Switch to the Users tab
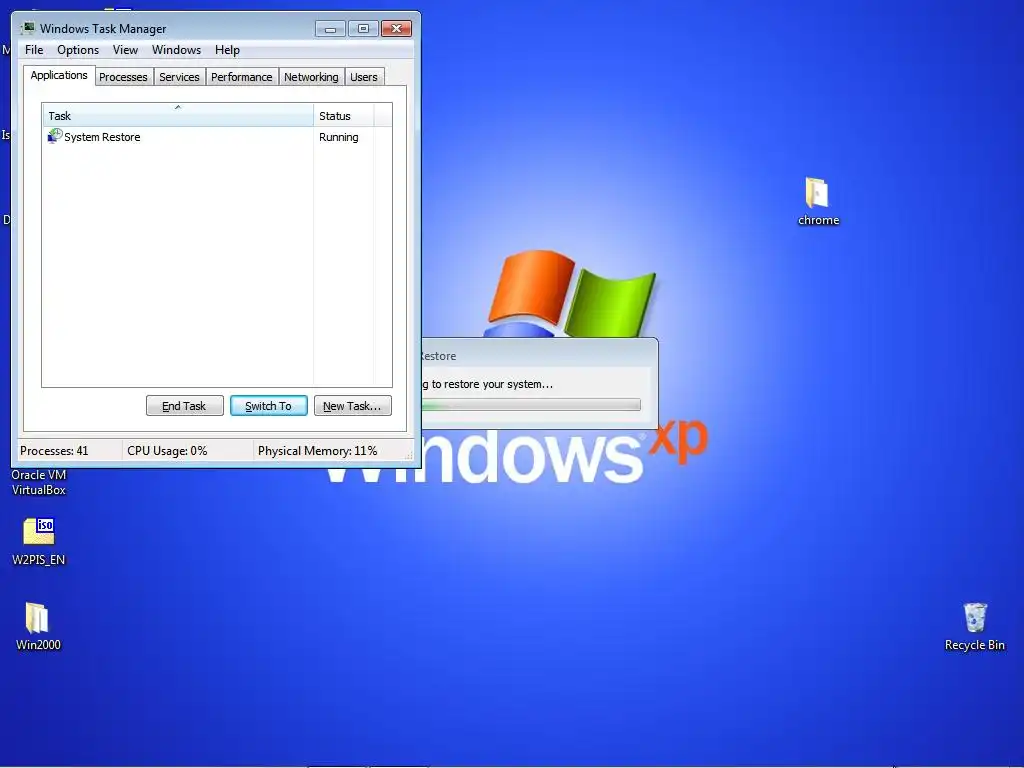 (x=364, y=77)
